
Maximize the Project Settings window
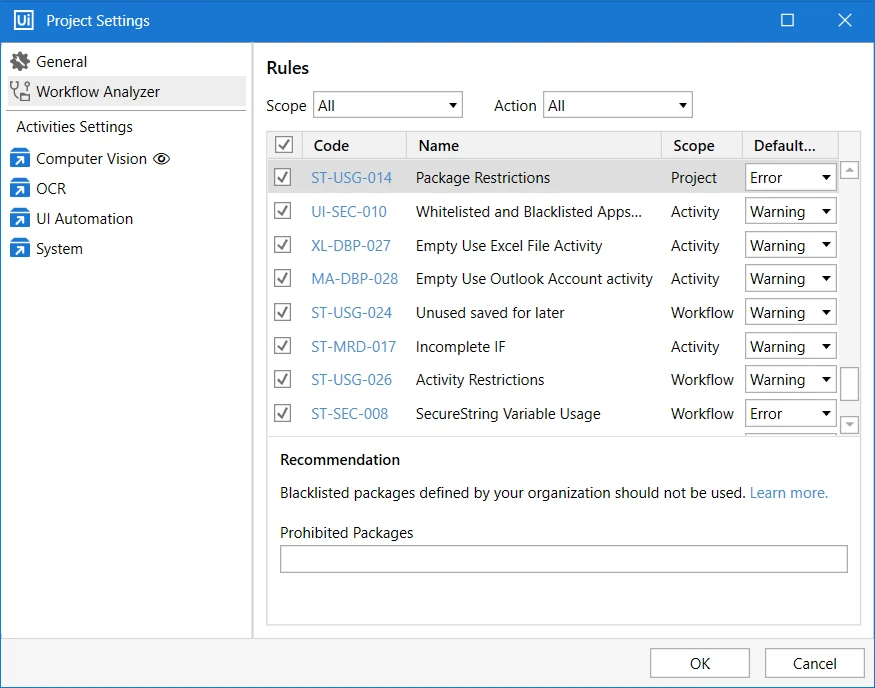[787, 21]
